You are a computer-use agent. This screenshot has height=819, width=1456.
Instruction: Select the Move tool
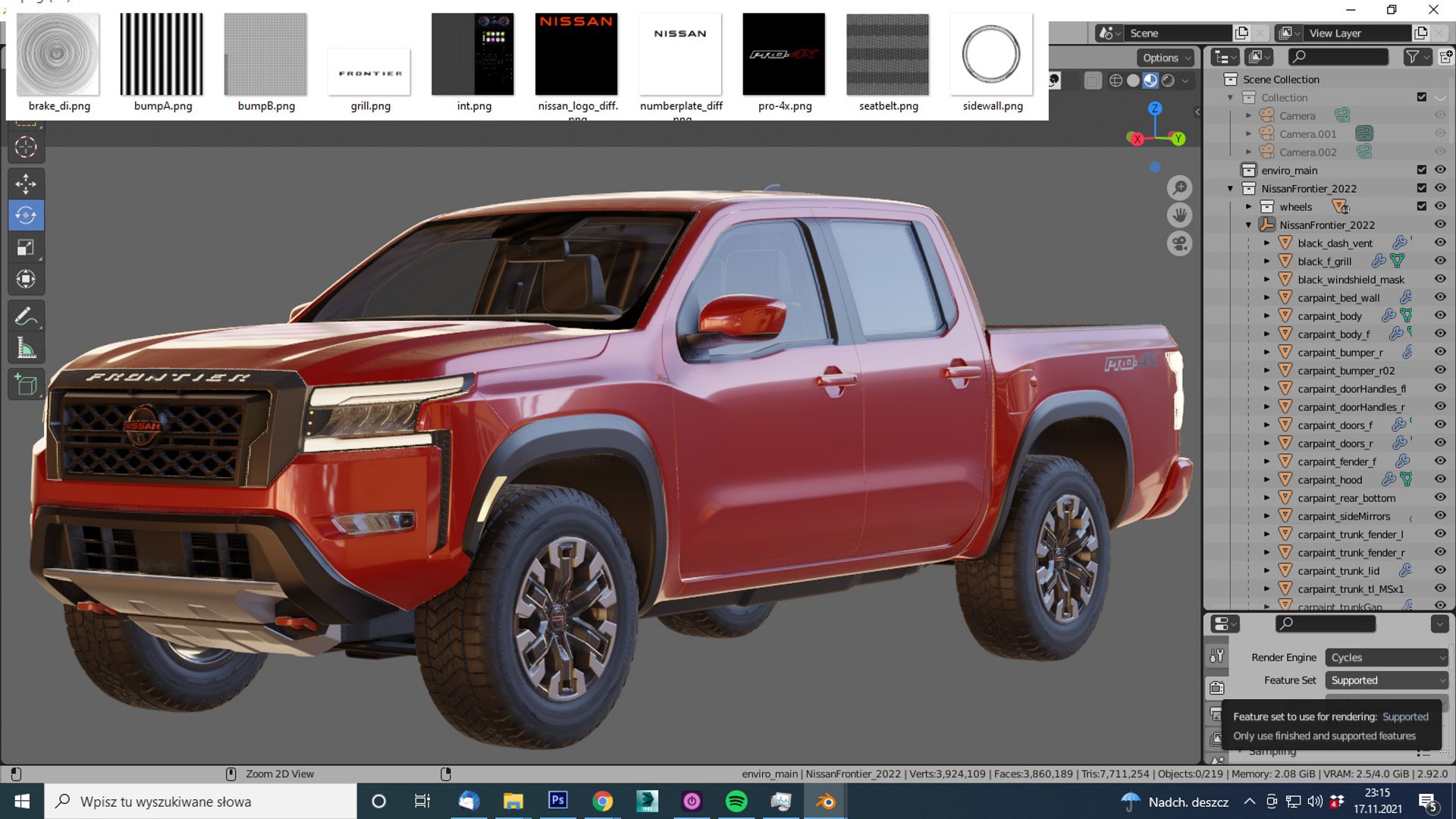point(26,184)
